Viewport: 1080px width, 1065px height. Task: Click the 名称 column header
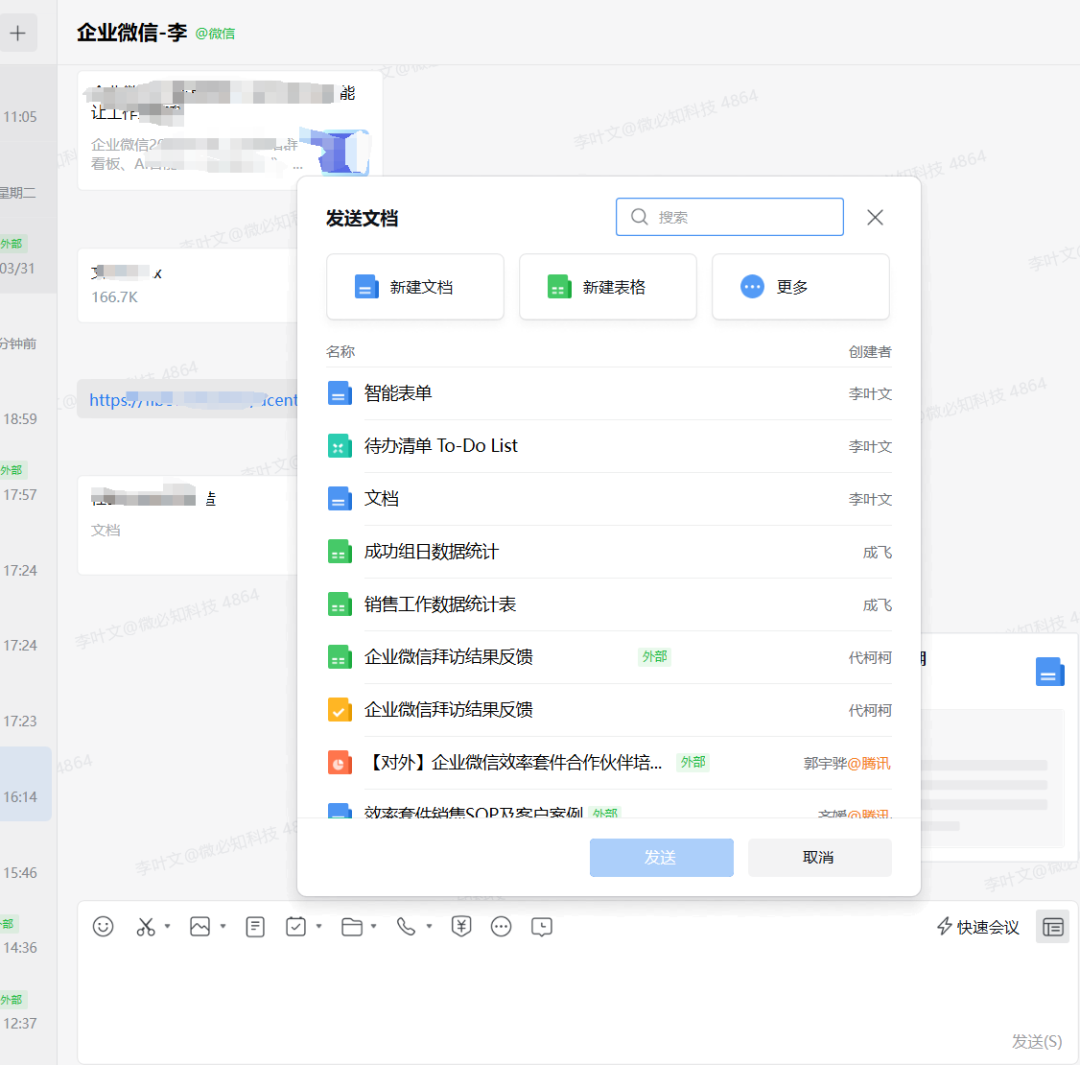pyautogui.click(x=340, y=351)
